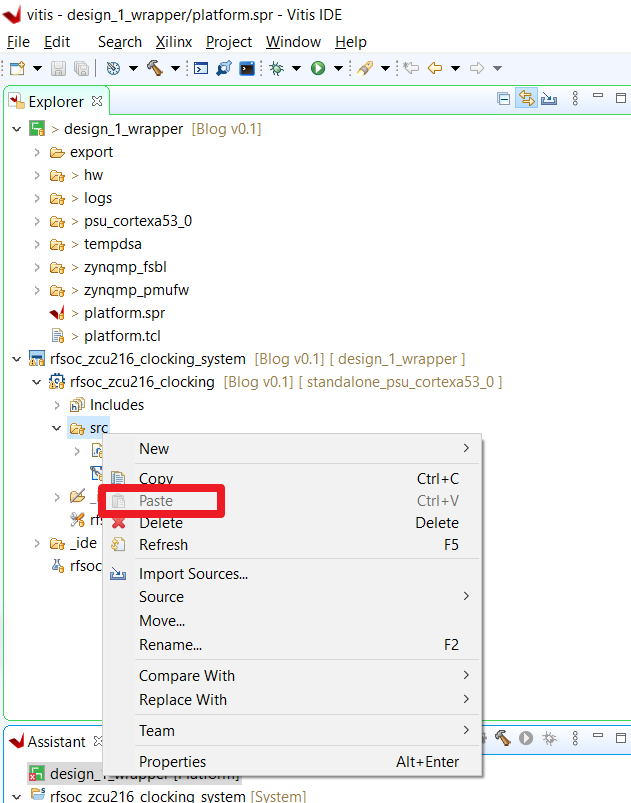Choose New in the context menu
This screenshot has height=803, width=631.
click(292, 449)
